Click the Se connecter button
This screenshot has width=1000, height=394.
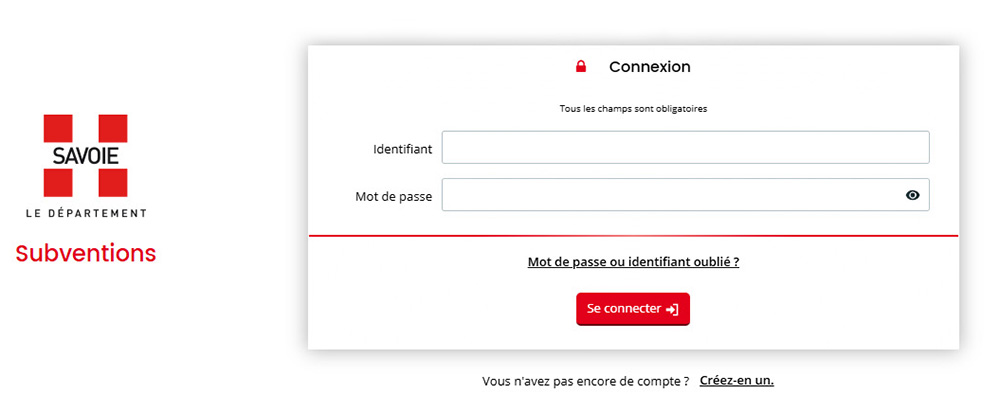pyautogui.click(x=633, y=309)
